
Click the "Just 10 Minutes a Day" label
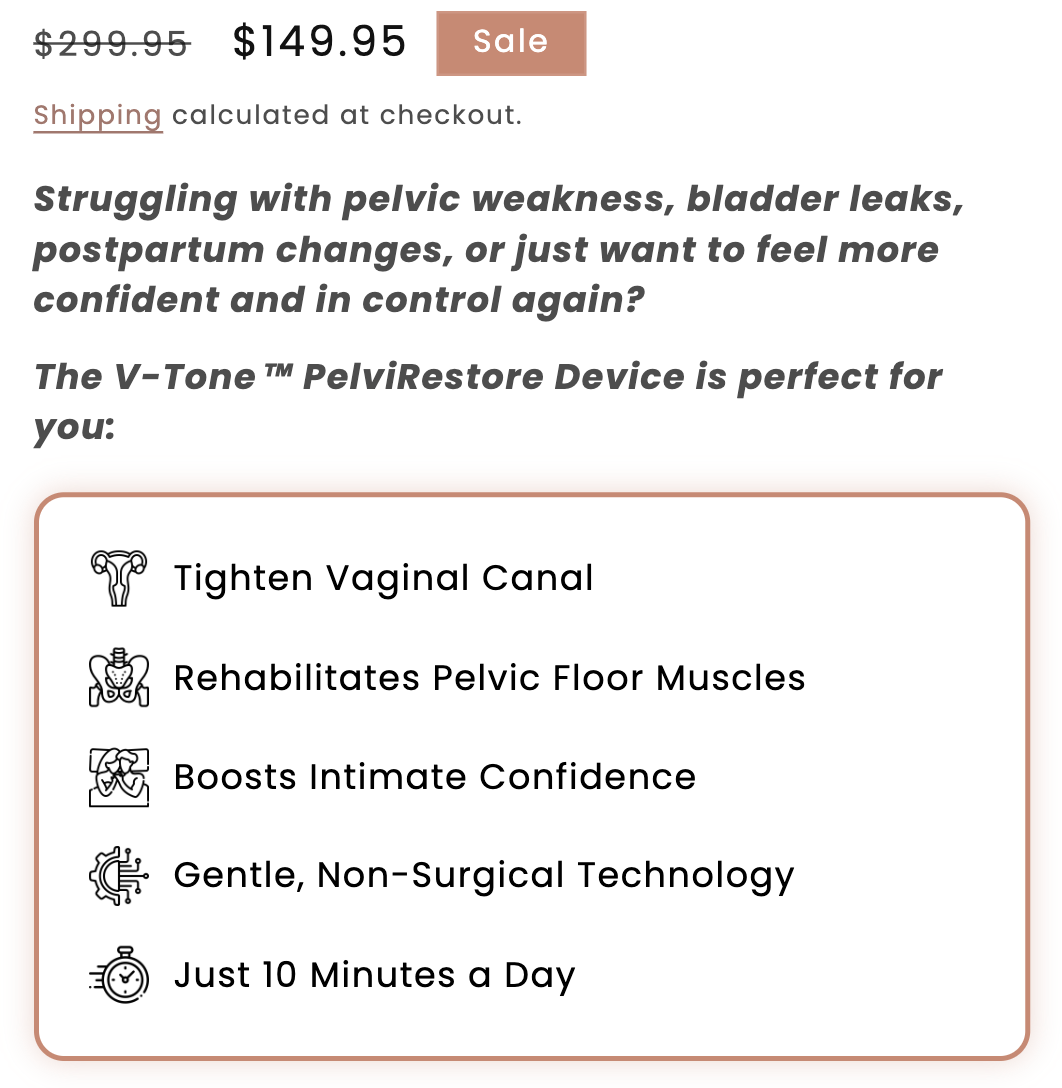pos(375,975)
